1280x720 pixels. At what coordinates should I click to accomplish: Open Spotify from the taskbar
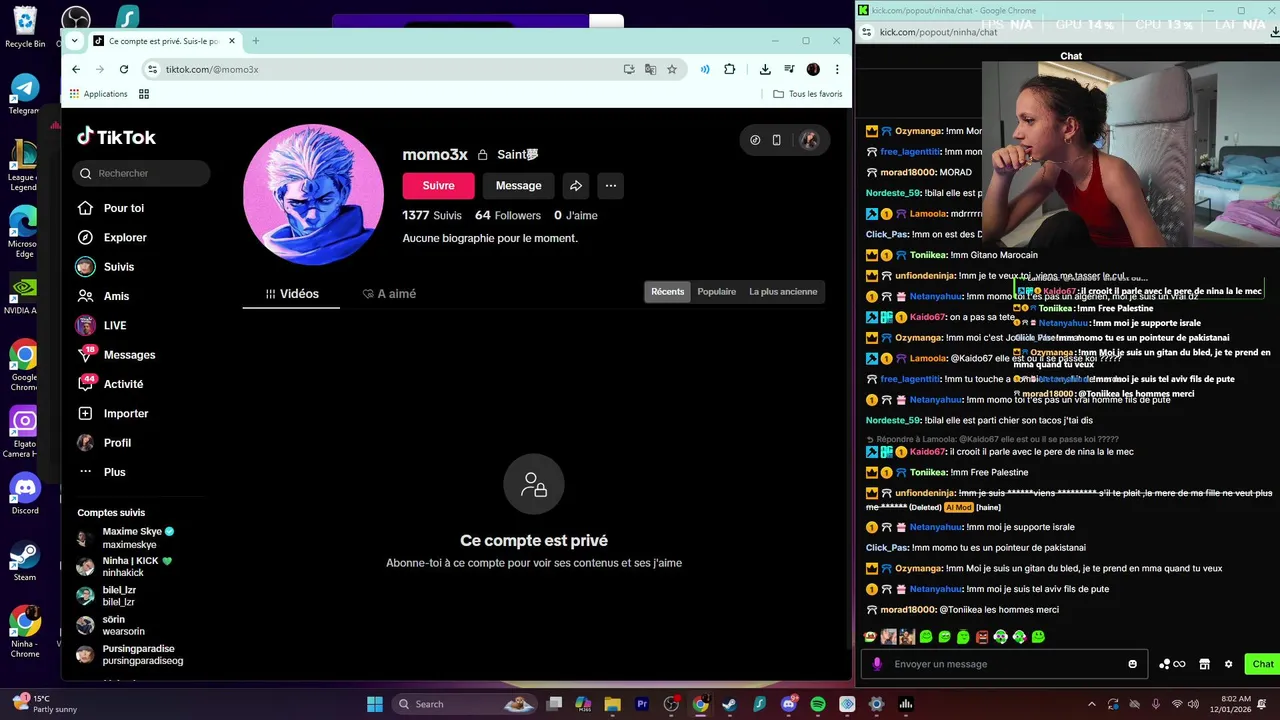tap(818, 704)
